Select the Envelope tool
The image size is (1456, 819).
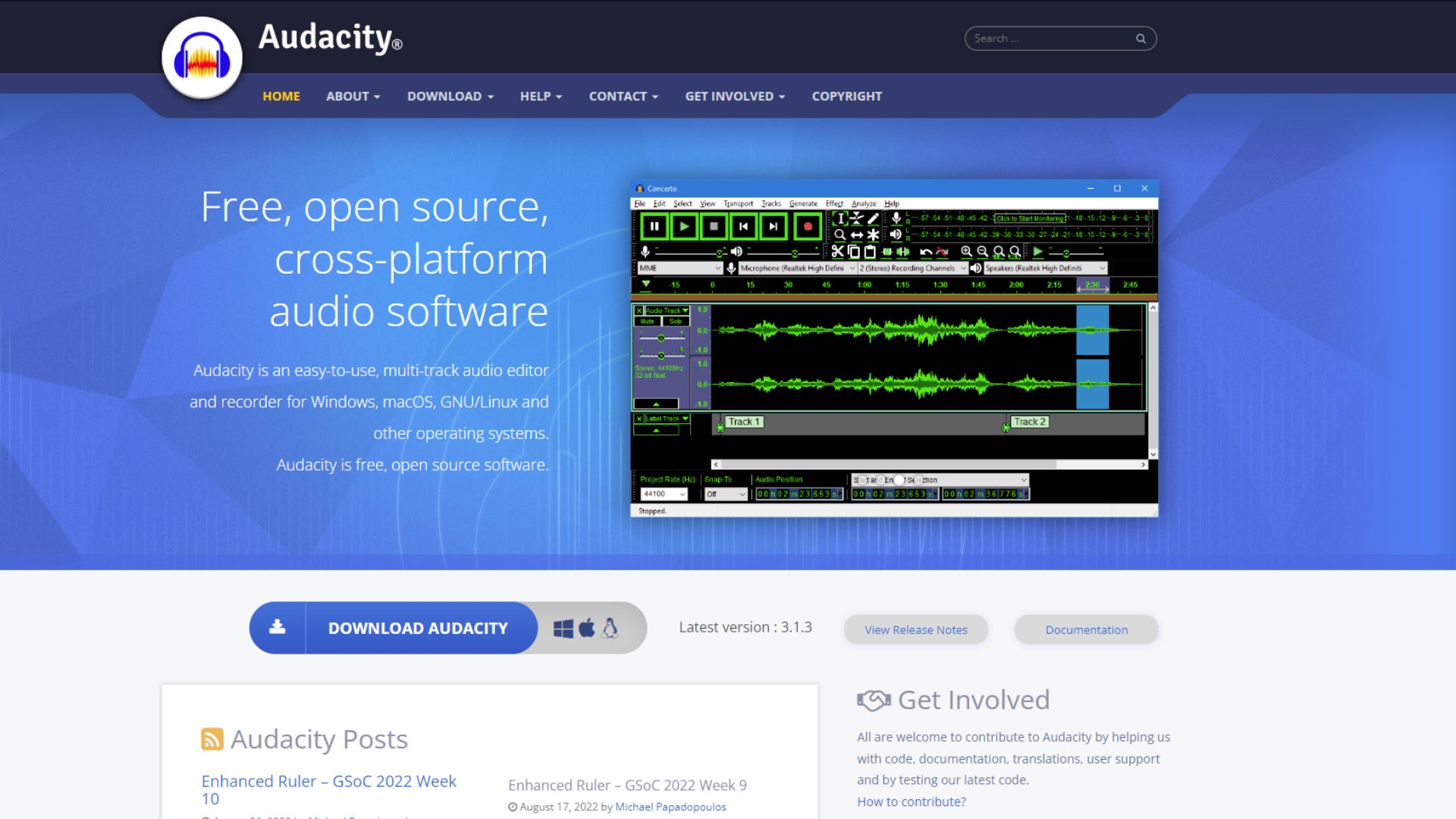click(x=857, y=218)
